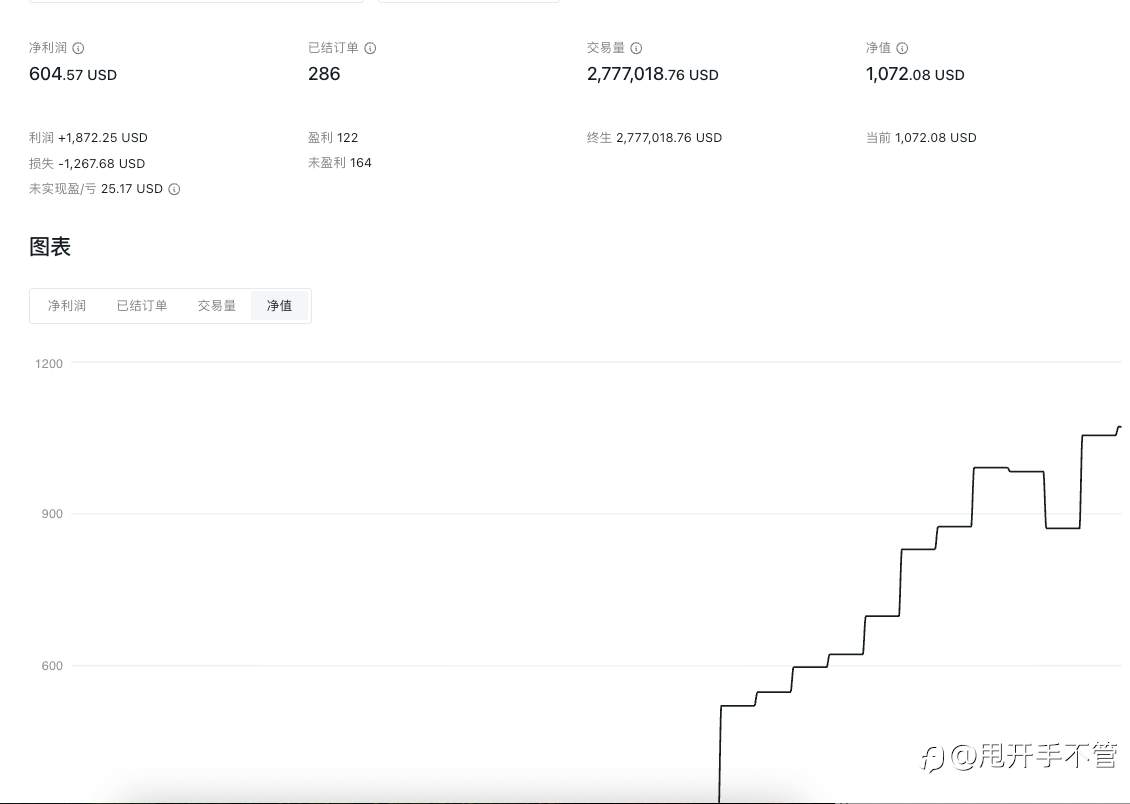Click the info icon beside the 净利润 heading

(x=79, y=48)
